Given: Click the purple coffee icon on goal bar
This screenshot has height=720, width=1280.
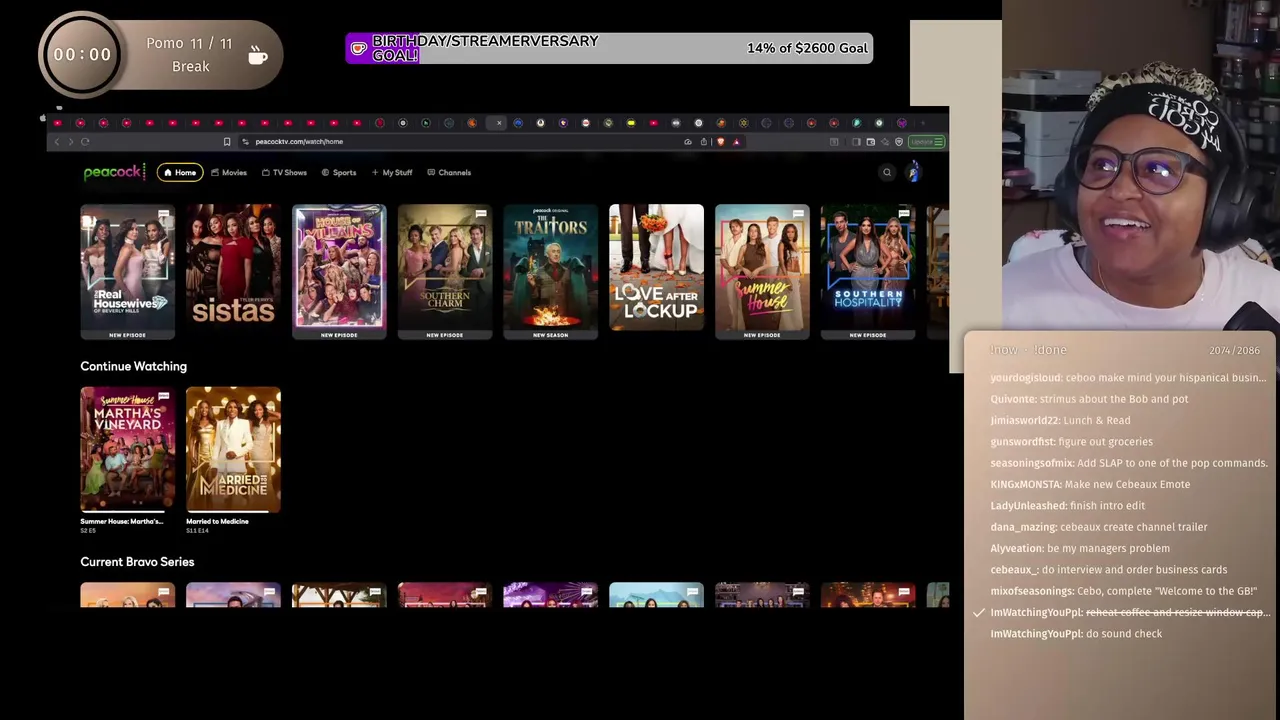Looking at the screenshot, I should tap(358, 48).
